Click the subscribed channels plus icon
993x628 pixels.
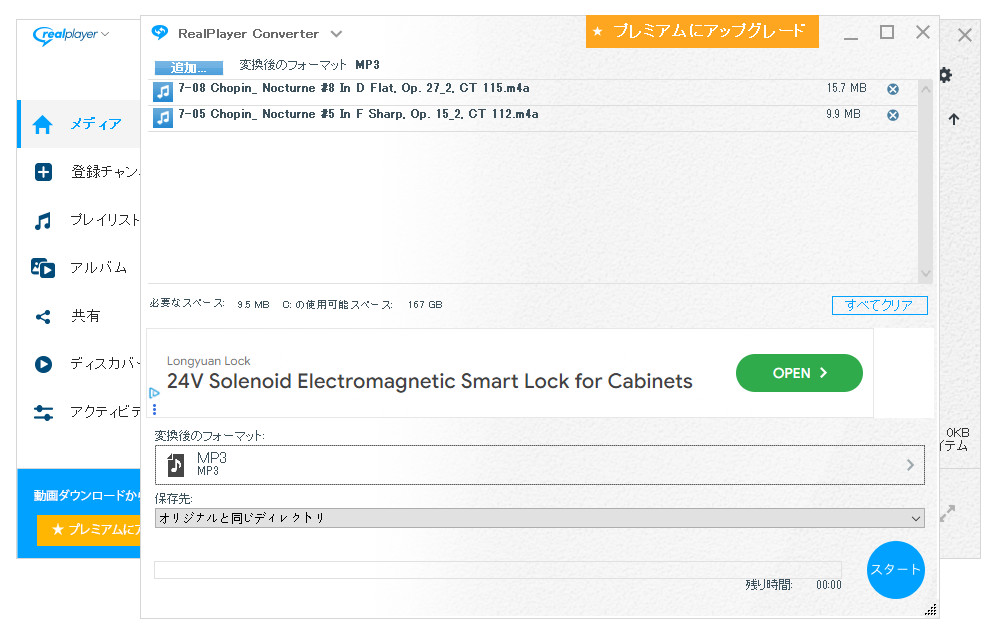[x=43, y=172]
